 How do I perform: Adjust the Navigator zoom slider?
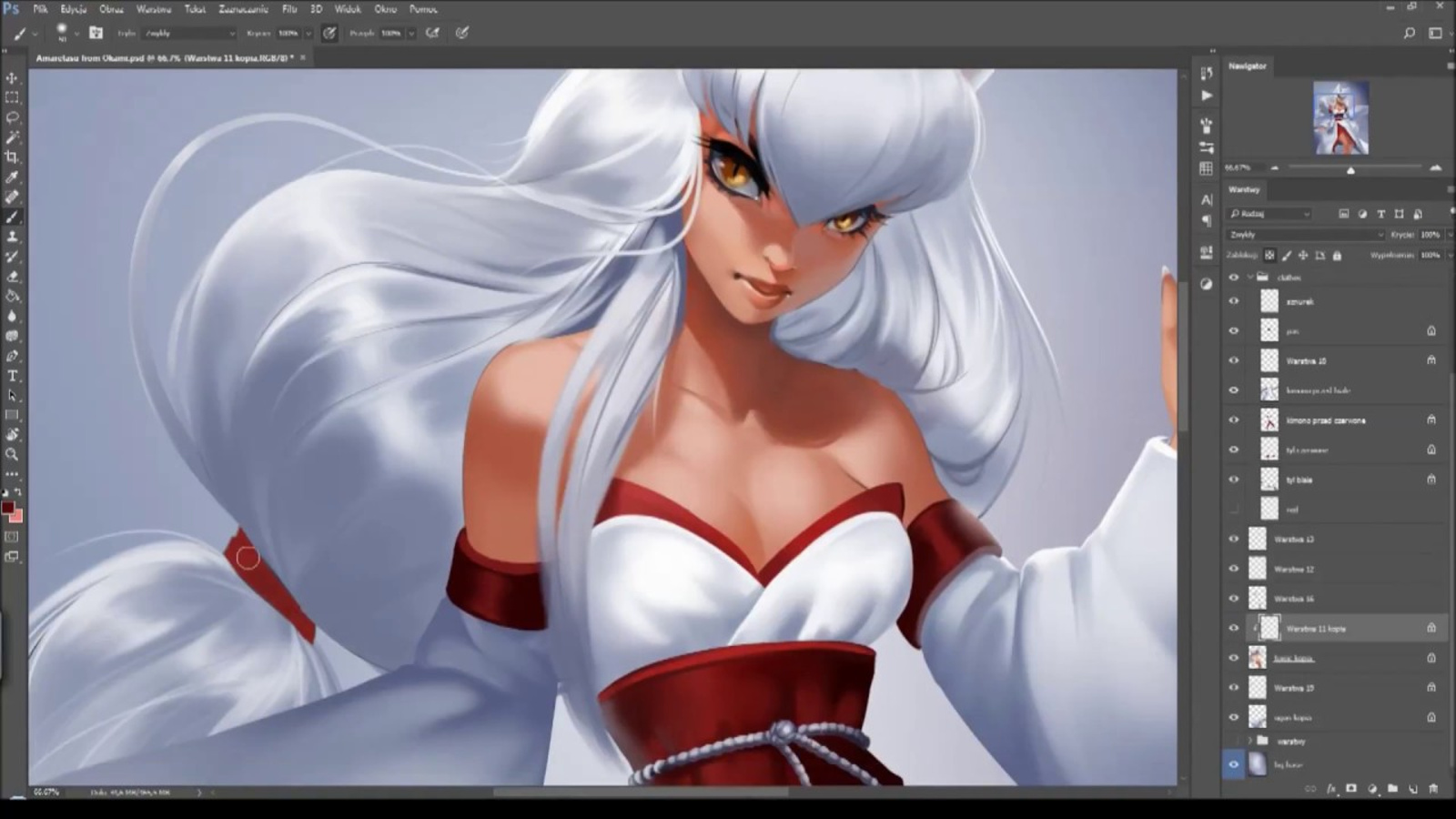1350,169
